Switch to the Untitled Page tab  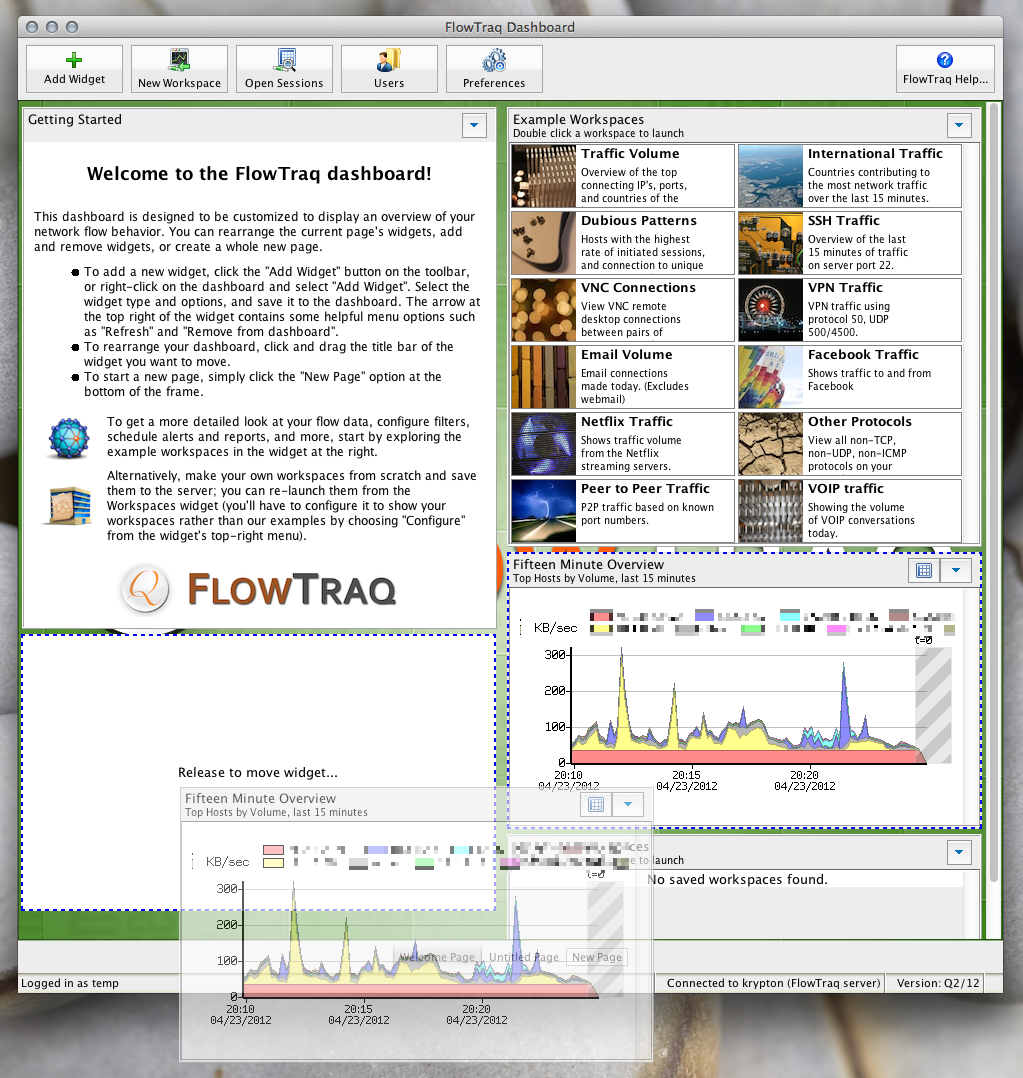click(x=523, y=957)
